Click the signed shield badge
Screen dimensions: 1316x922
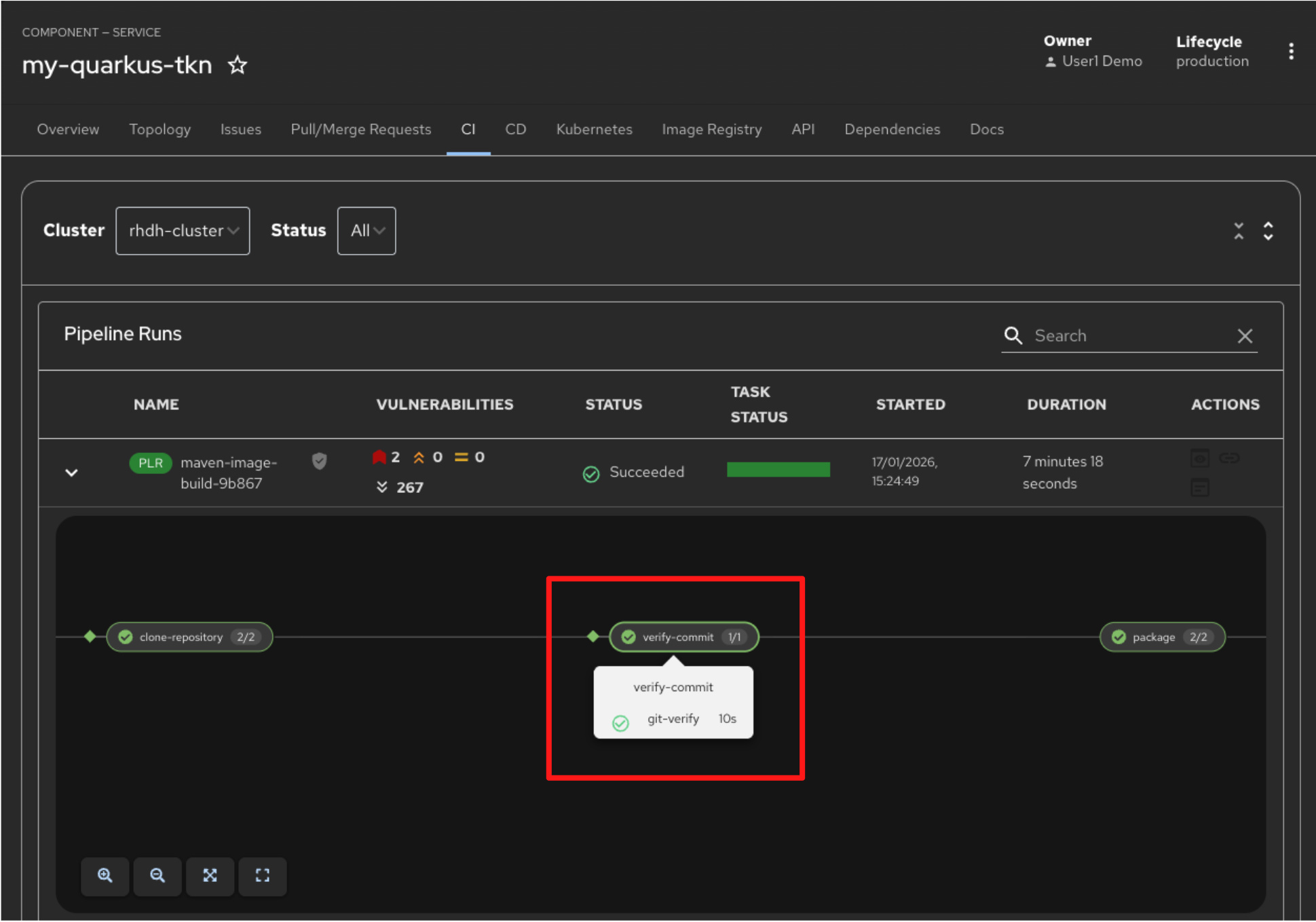click(x=319, y=462)
